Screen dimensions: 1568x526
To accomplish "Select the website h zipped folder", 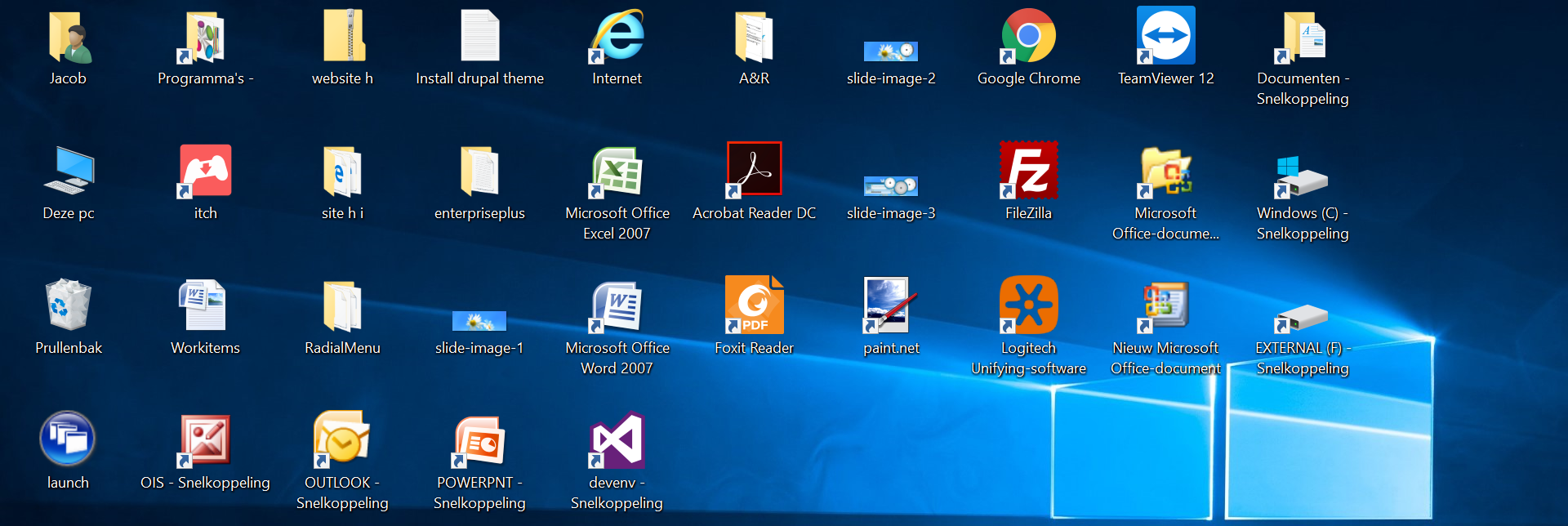I will pyautogui.click(x=343, y=37).
